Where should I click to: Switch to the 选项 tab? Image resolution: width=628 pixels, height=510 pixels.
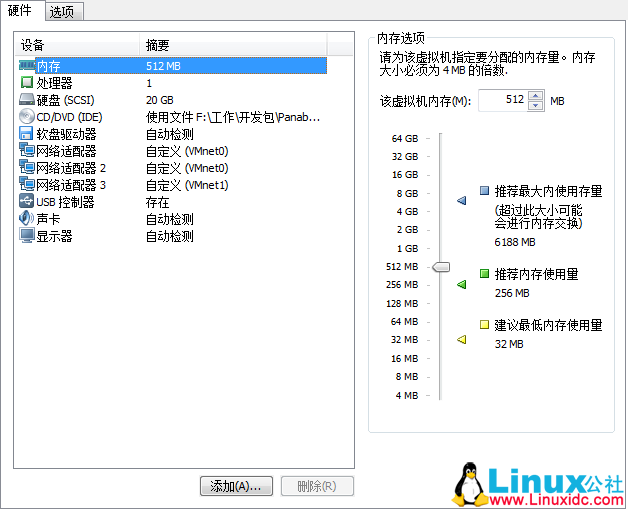[x=63, y=11]
